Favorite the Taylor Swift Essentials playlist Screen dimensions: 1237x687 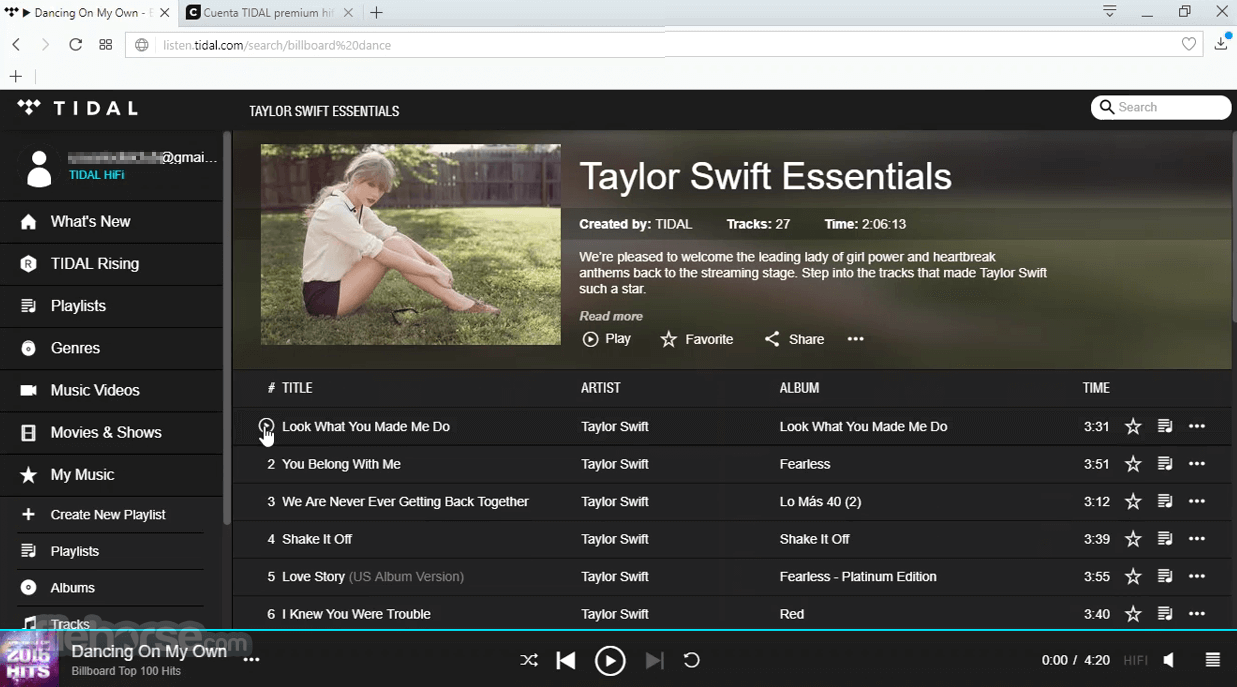click(x=697, y=339)
